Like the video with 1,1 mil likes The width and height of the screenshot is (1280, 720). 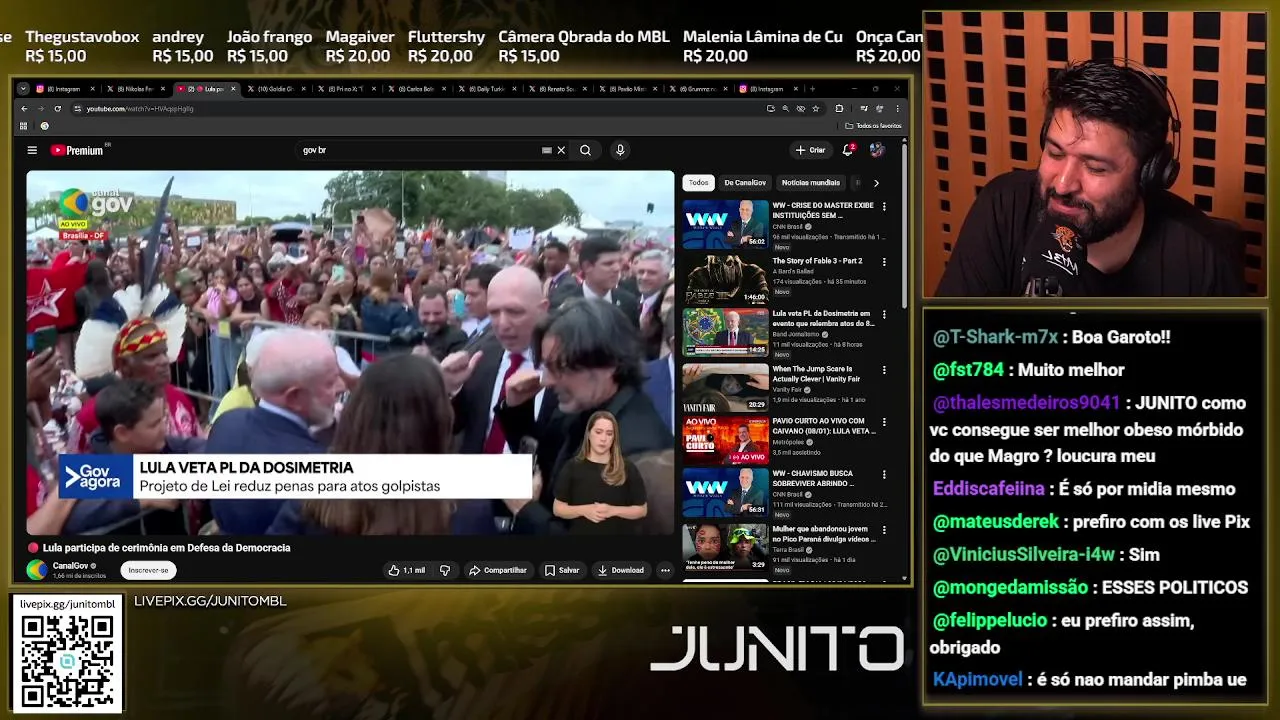[407, 570]
